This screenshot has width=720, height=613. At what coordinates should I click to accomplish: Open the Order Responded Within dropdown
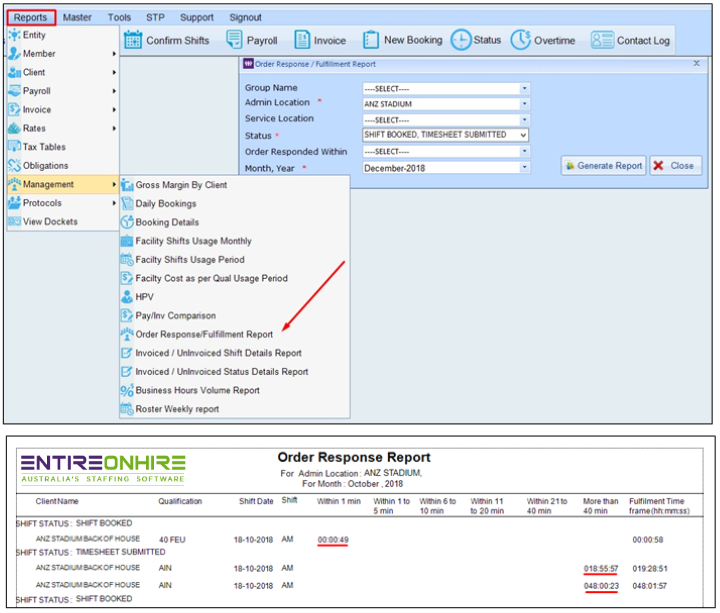click(524, 151)
